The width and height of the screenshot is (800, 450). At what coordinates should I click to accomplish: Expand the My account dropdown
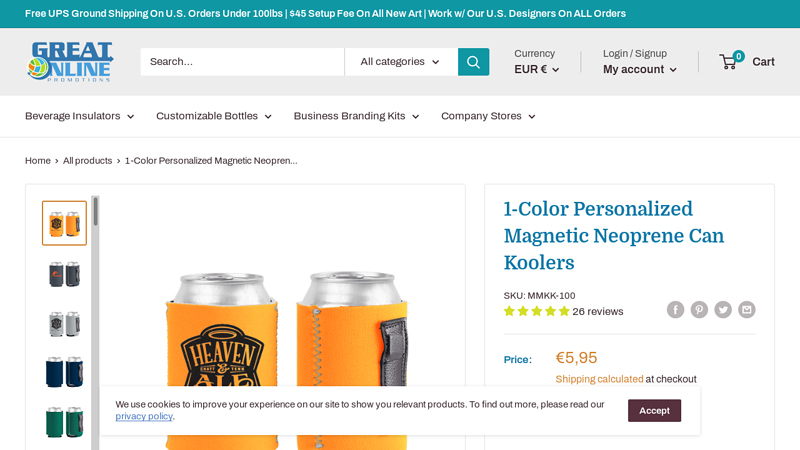pyautogui.click(x=639, y=70)
